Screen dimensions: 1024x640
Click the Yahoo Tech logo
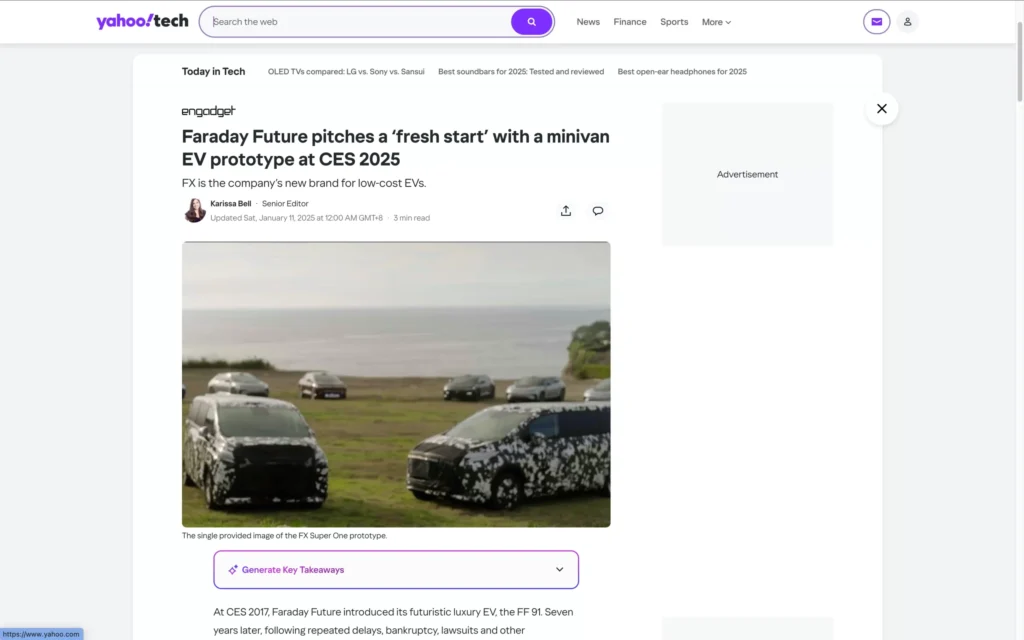(142, 21)
